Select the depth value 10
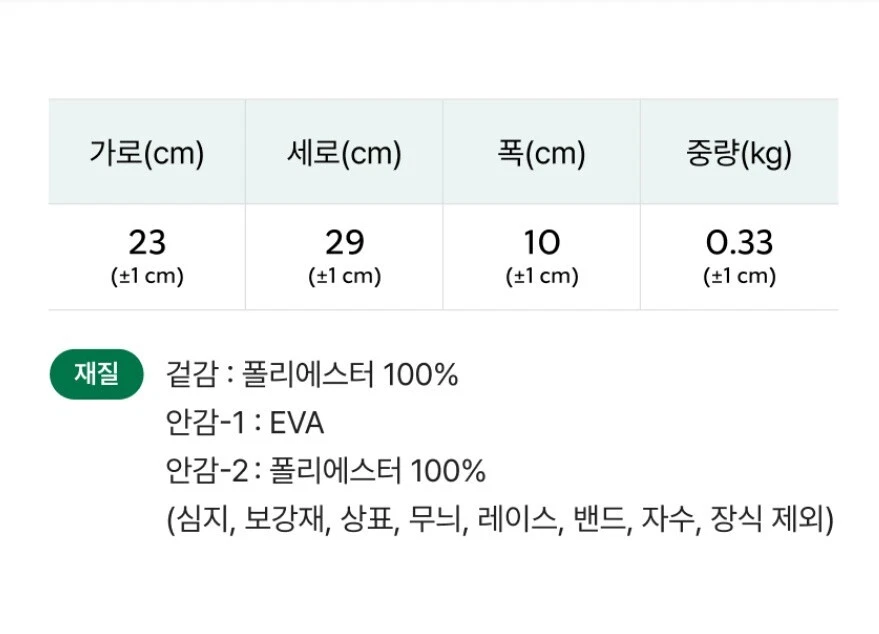The height and width of the screenshot is (634, 879). coord(541,242)
